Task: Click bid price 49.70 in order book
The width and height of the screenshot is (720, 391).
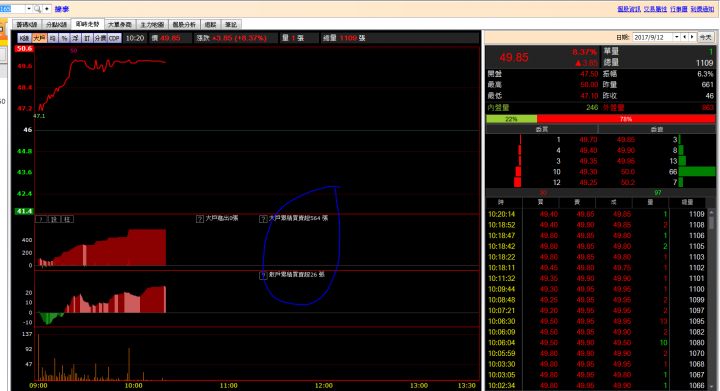Action: tap(588, 140)
